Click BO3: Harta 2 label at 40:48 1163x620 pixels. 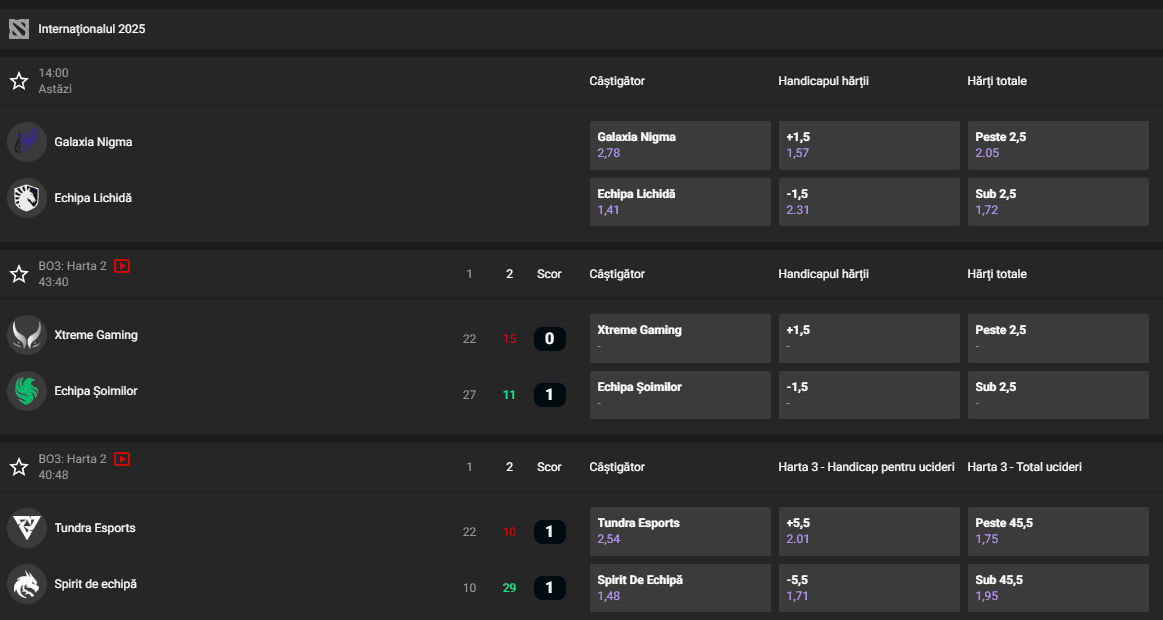(x=73, y=458)
